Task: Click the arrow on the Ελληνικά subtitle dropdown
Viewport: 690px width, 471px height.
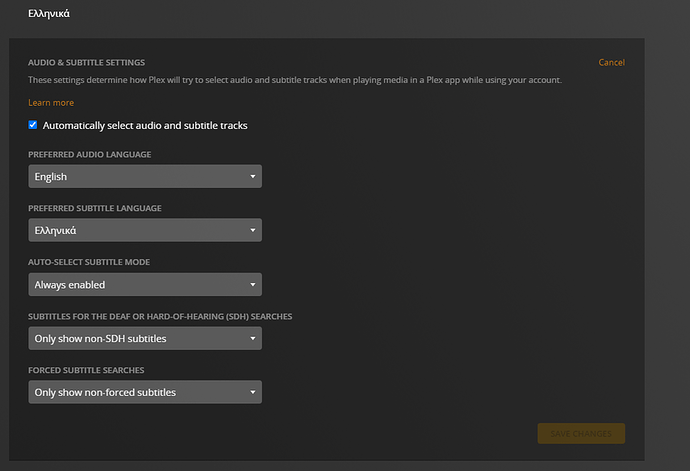Action: point(253,231)
